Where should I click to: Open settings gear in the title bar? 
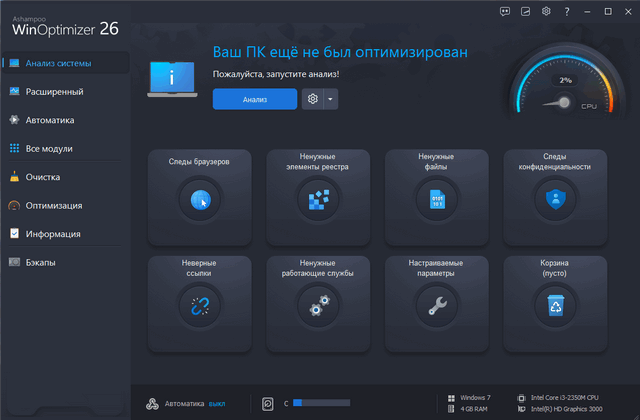546,11
